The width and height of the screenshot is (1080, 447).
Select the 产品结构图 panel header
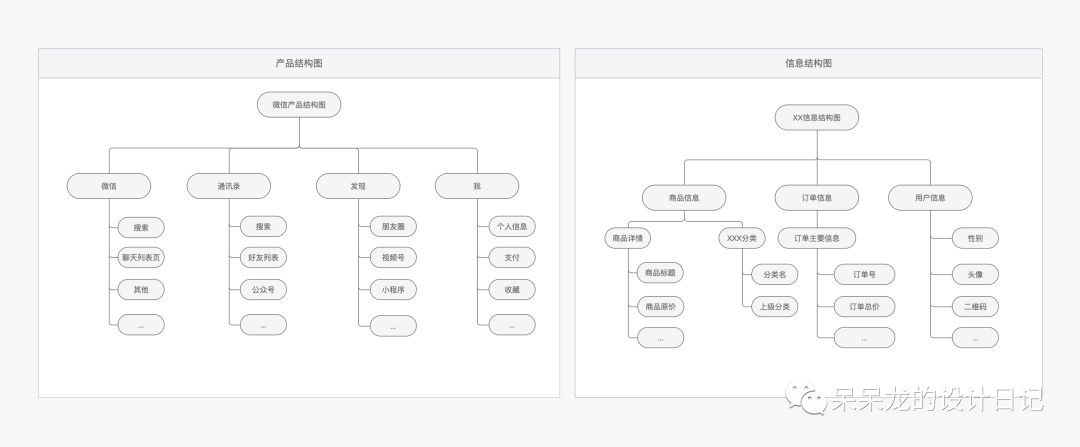click(298, 63)
